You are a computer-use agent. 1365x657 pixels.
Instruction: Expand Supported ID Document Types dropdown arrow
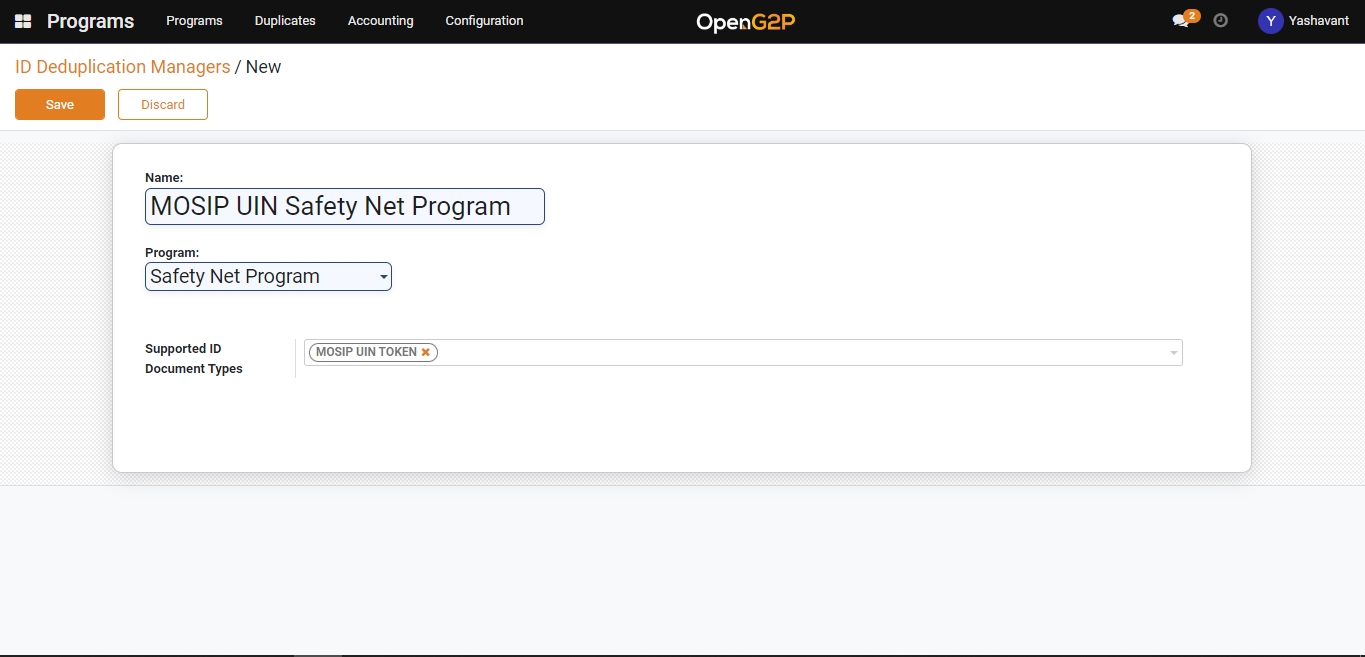click(1173, 353)
